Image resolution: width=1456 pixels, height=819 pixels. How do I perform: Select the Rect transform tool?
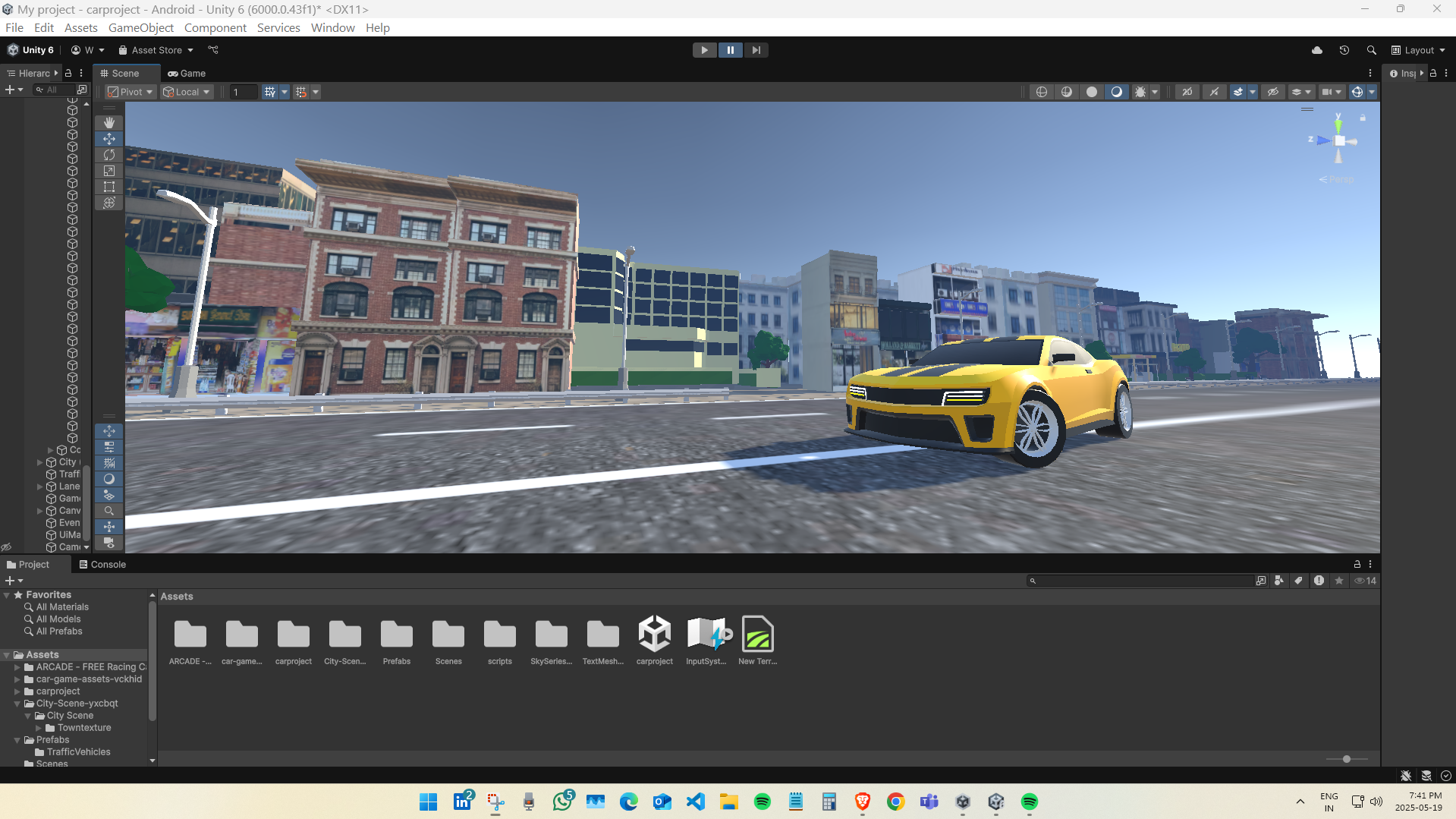[109, 187]
